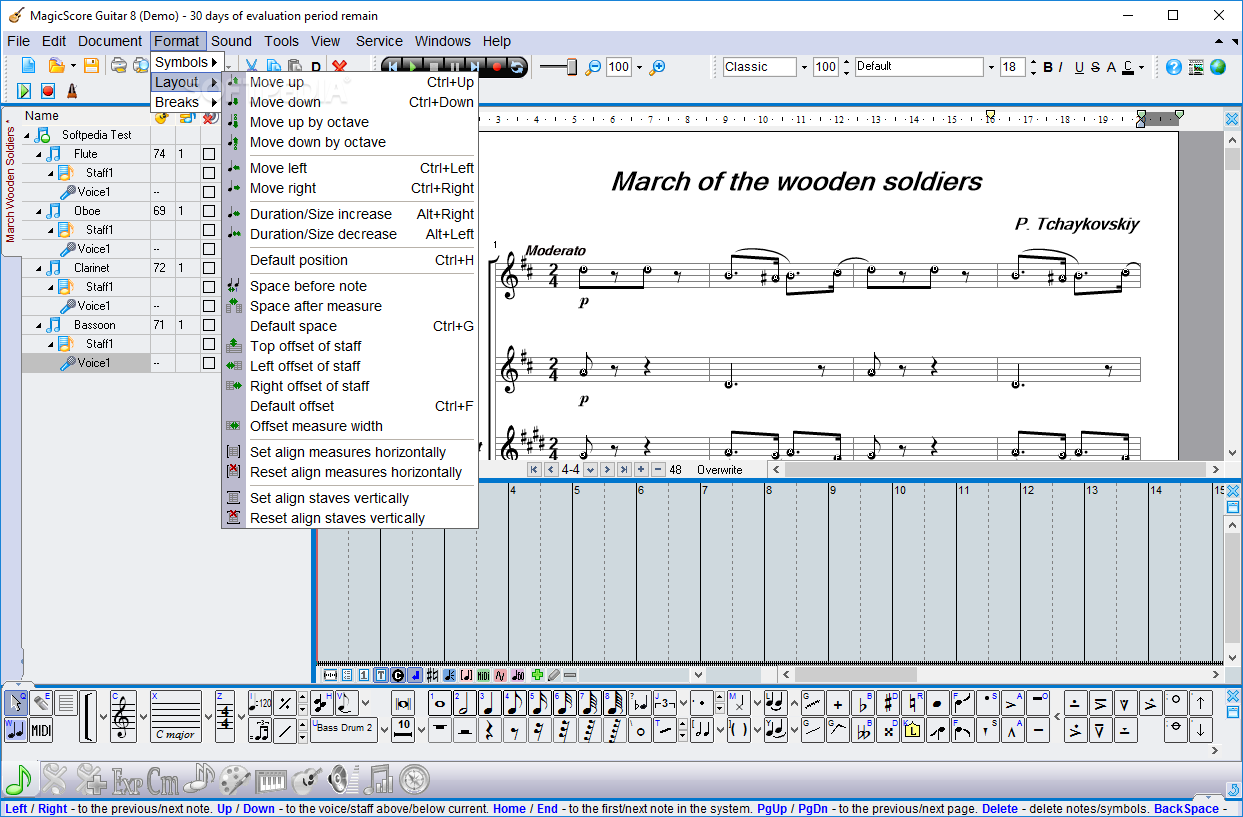This screenshot has height=817, width=1243.
Task: Open the Sound menu
Action: pos(231,41)
